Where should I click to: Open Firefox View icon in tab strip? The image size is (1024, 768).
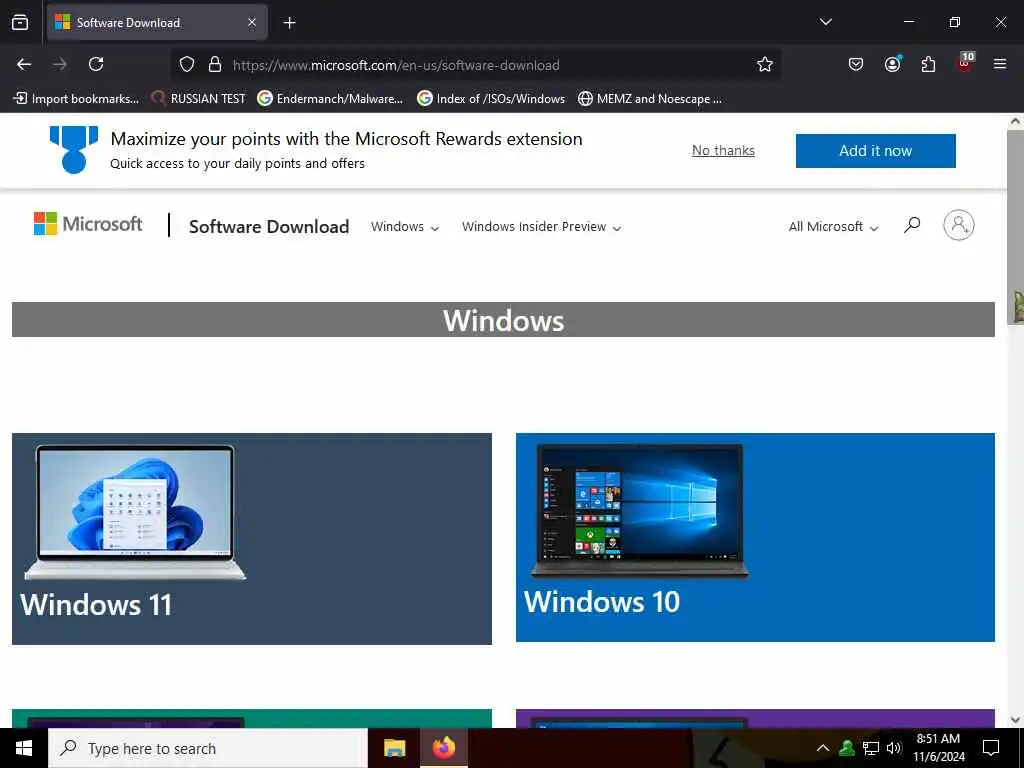pos(20,23)
